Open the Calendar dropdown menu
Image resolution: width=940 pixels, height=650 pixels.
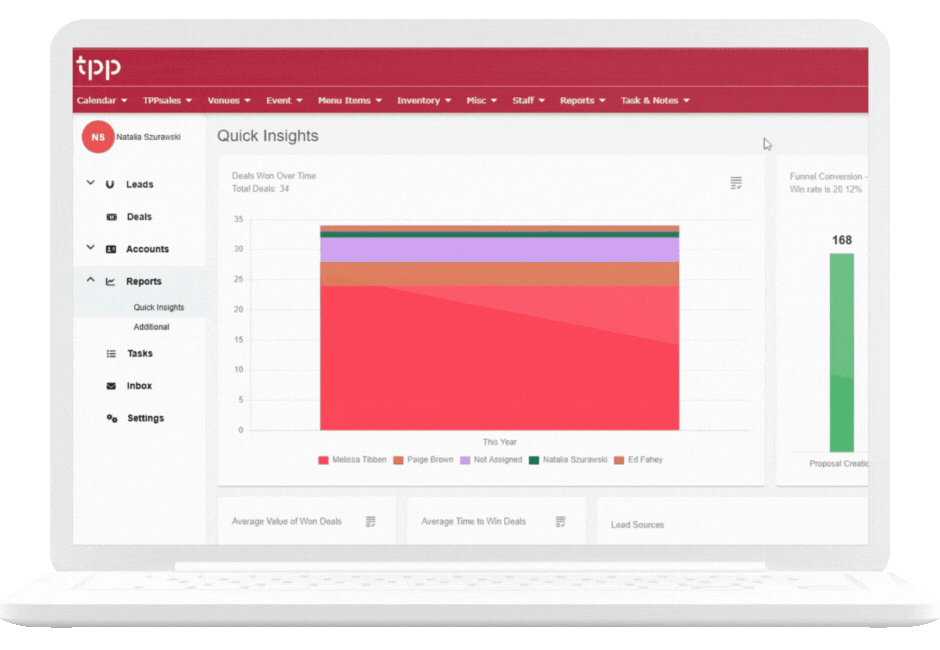click(x=102, y=101)
